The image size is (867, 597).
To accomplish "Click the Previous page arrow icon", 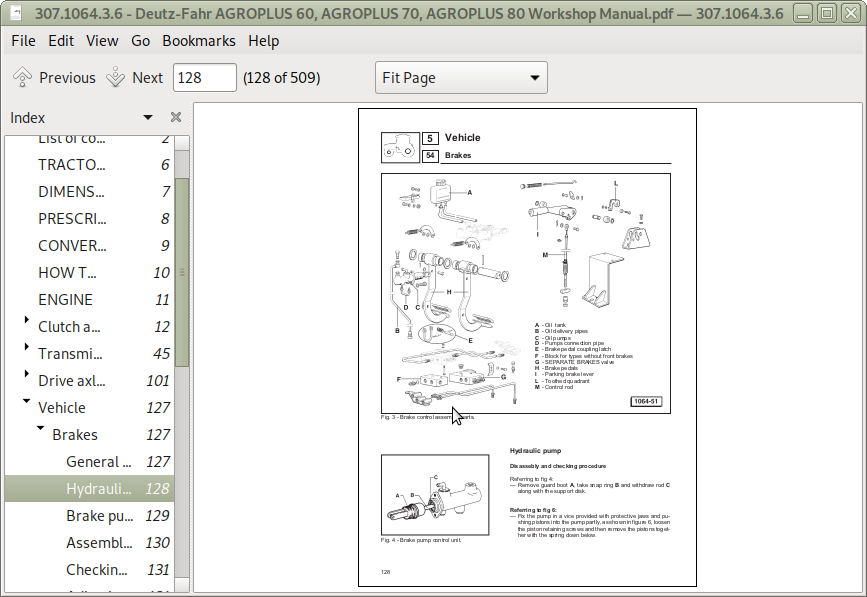I will click(x=22, y=77).
